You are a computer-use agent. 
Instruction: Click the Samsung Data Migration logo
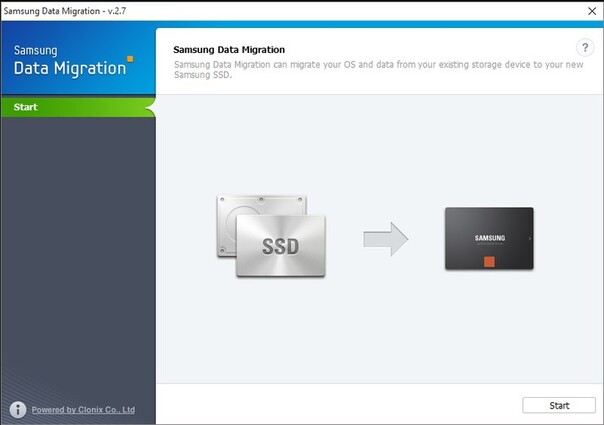73,60
